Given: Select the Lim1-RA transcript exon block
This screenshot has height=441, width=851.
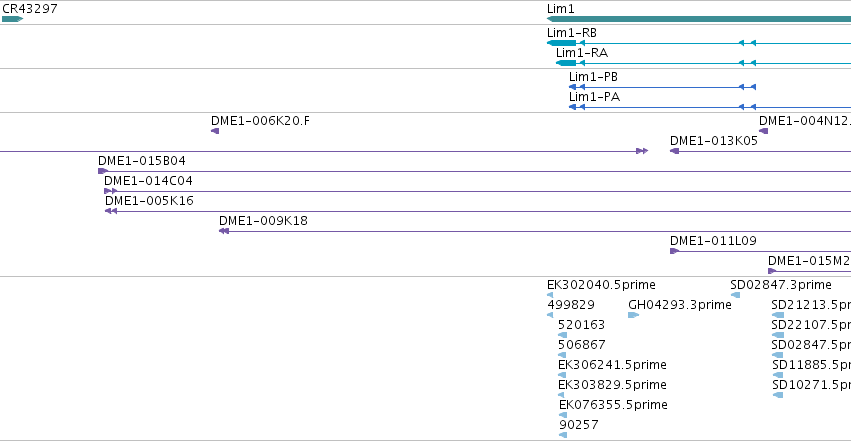Looking at the screenshot, I should (566, 63).
